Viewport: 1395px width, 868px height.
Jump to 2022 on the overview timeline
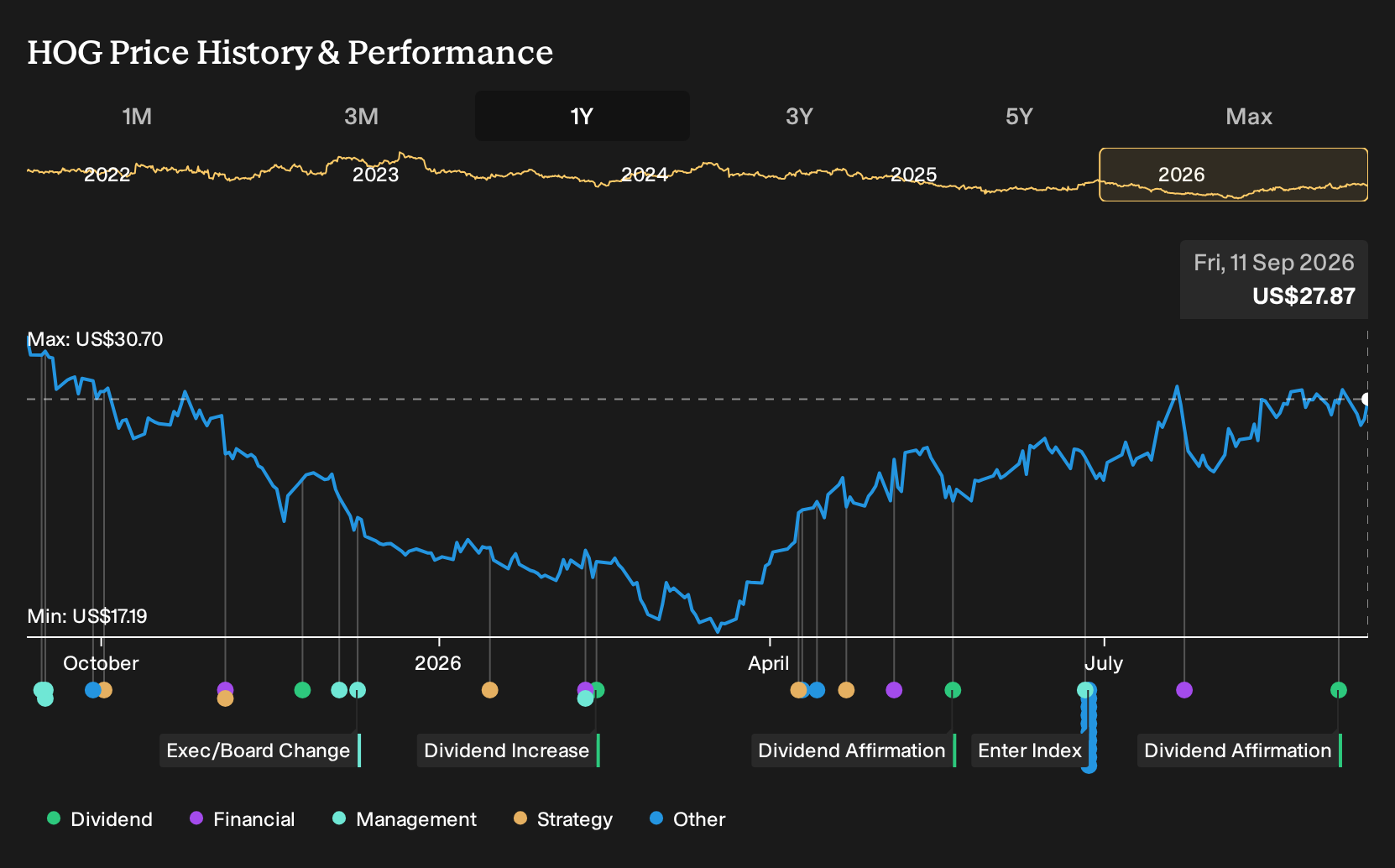pos(107,175)
